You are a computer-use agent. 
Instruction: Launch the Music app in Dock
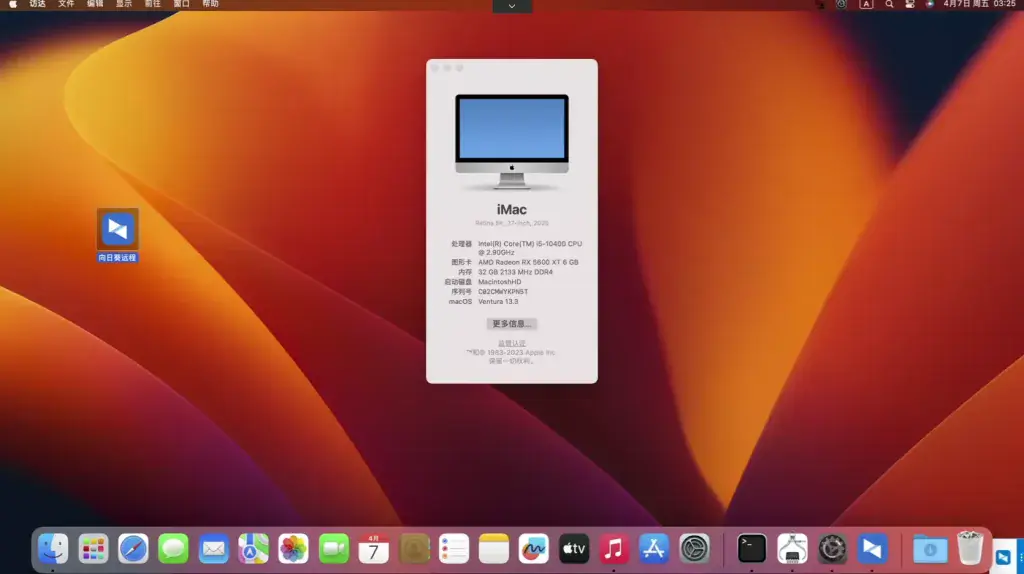tap(614, 549)
